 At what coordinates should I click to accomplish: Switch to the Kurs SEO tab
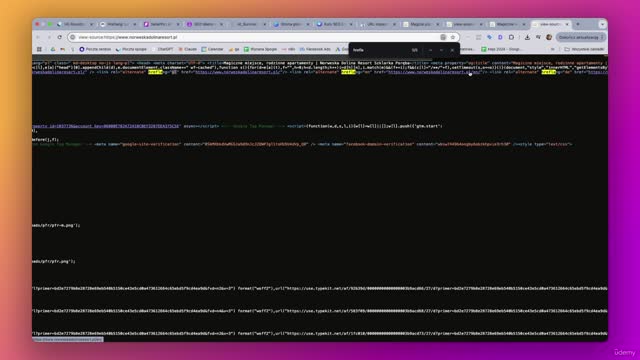click(334, 24)
